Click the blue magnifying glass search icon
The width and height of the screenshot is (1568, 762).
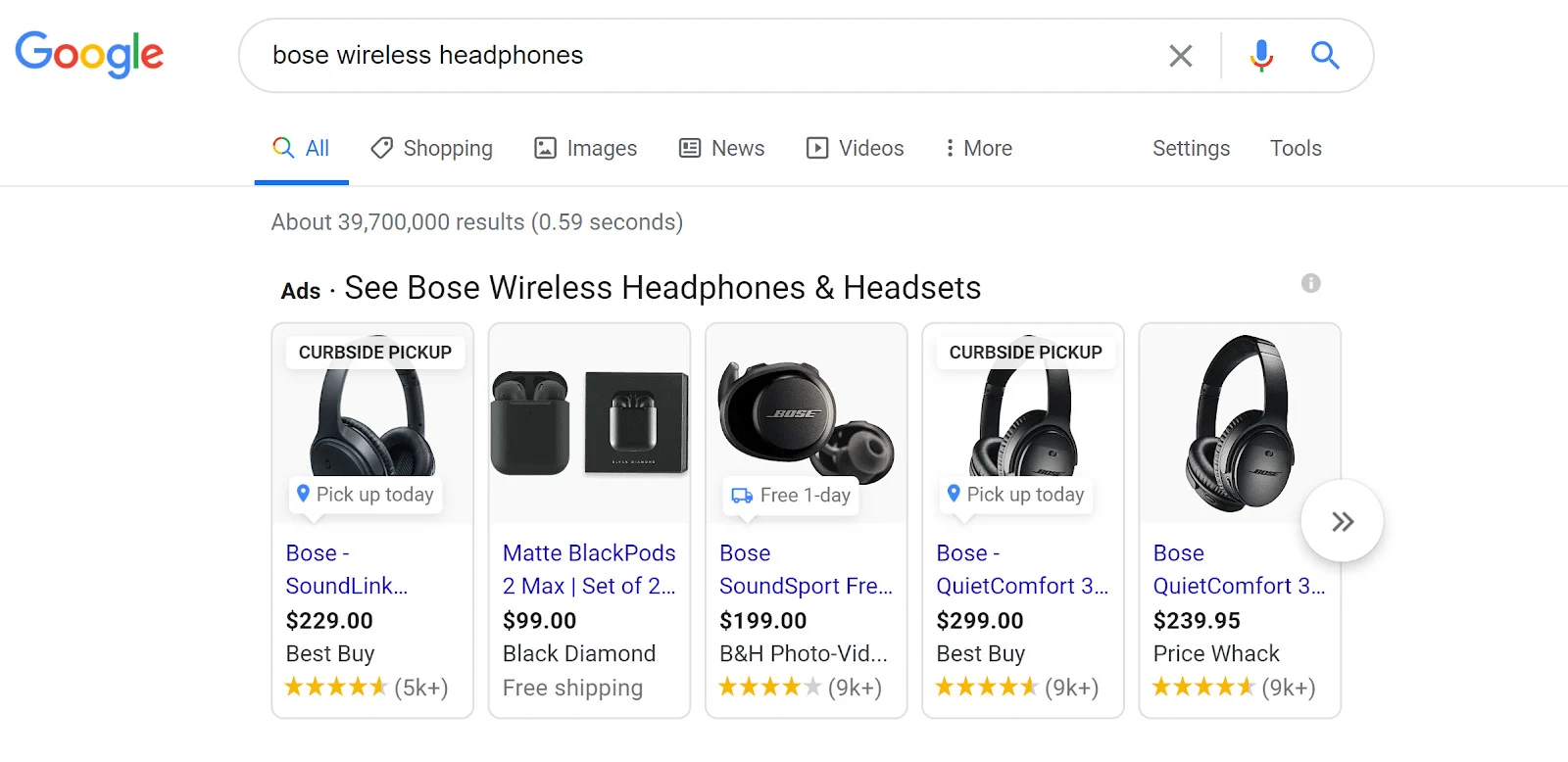(1325, 56)
